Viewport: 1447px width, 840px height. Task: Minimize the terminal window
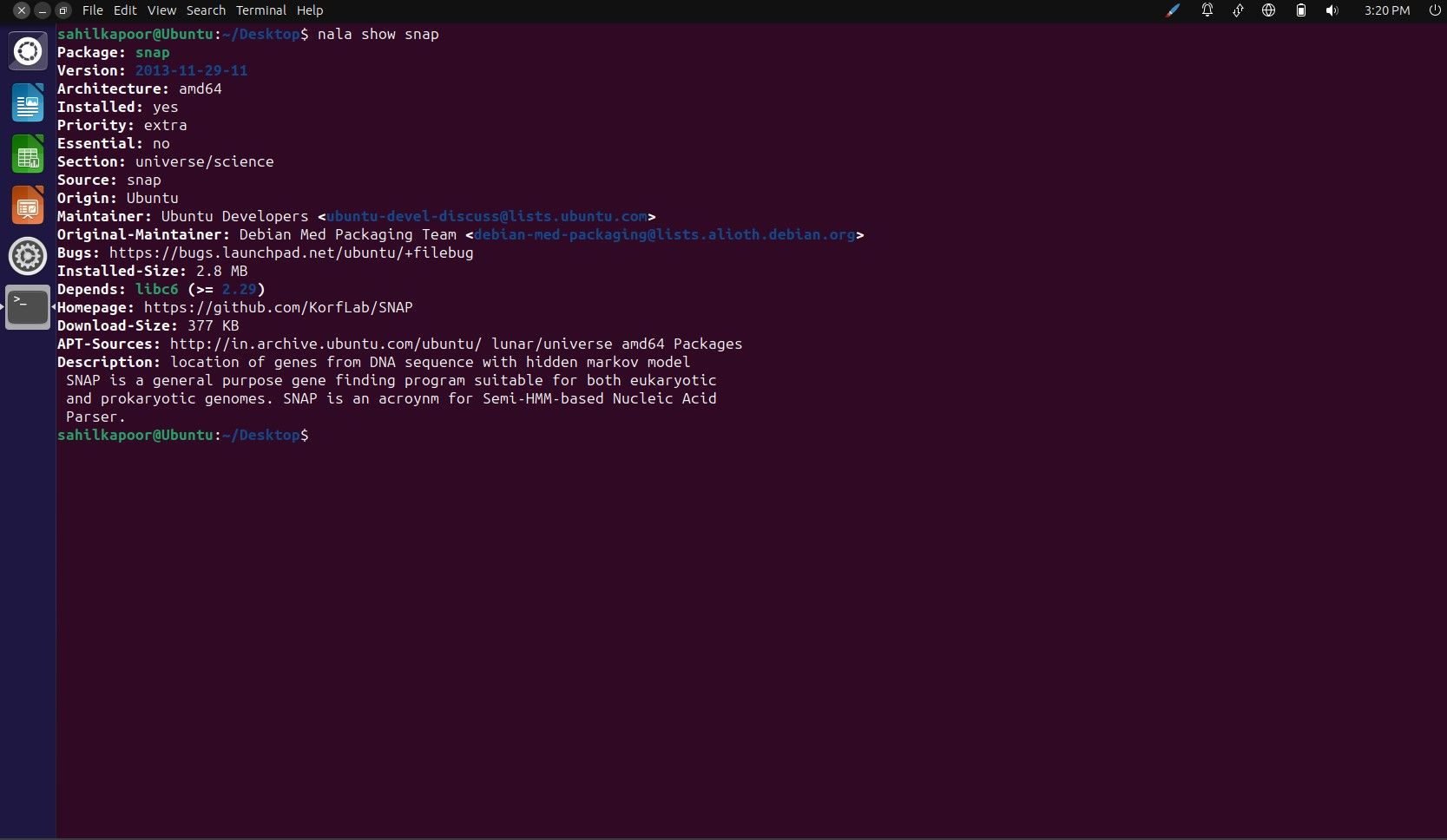pos(42,10)
